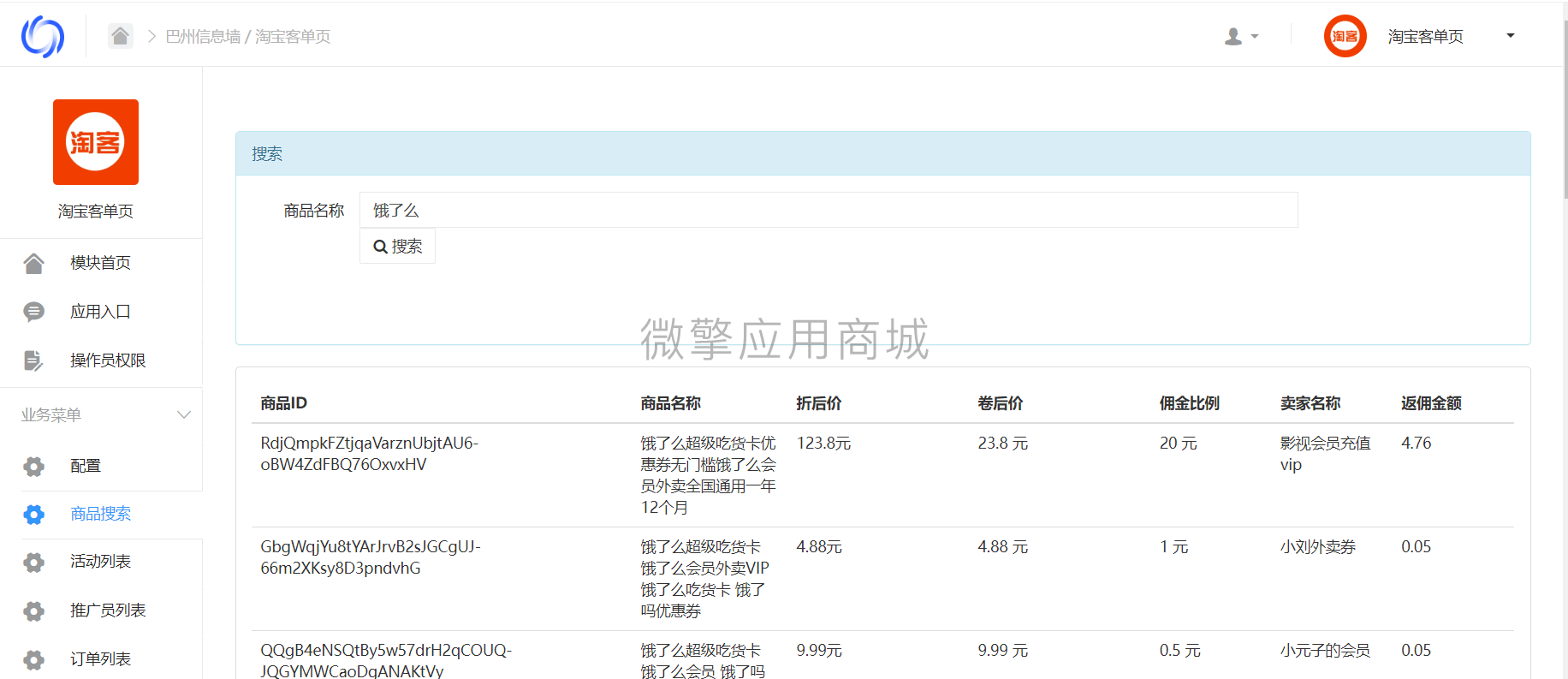Open the large 淘客 app logo in sidebar
This screenshot has width=1568, height=679.
[x=96, y=142]
